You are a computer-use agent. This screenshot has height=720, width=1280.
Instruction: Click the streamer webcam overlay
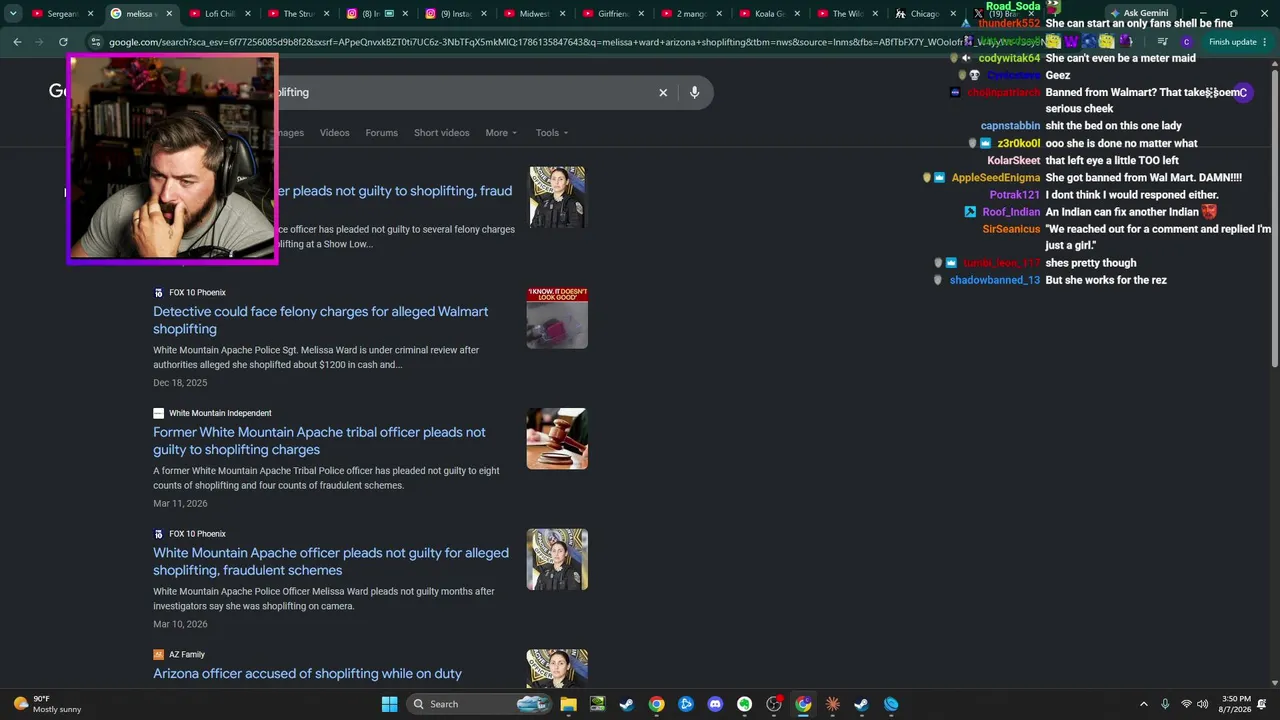(x=172, y=159)
